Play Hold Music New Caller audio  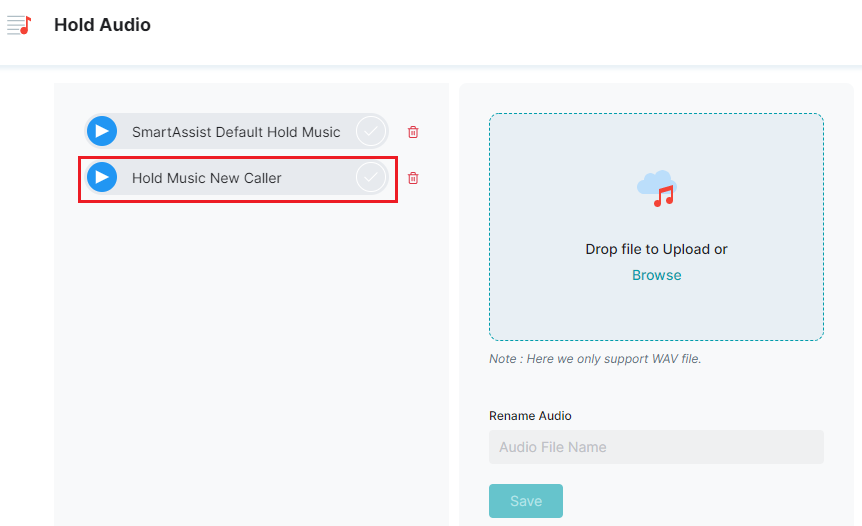pyautogui.click(x=102, y=177)
